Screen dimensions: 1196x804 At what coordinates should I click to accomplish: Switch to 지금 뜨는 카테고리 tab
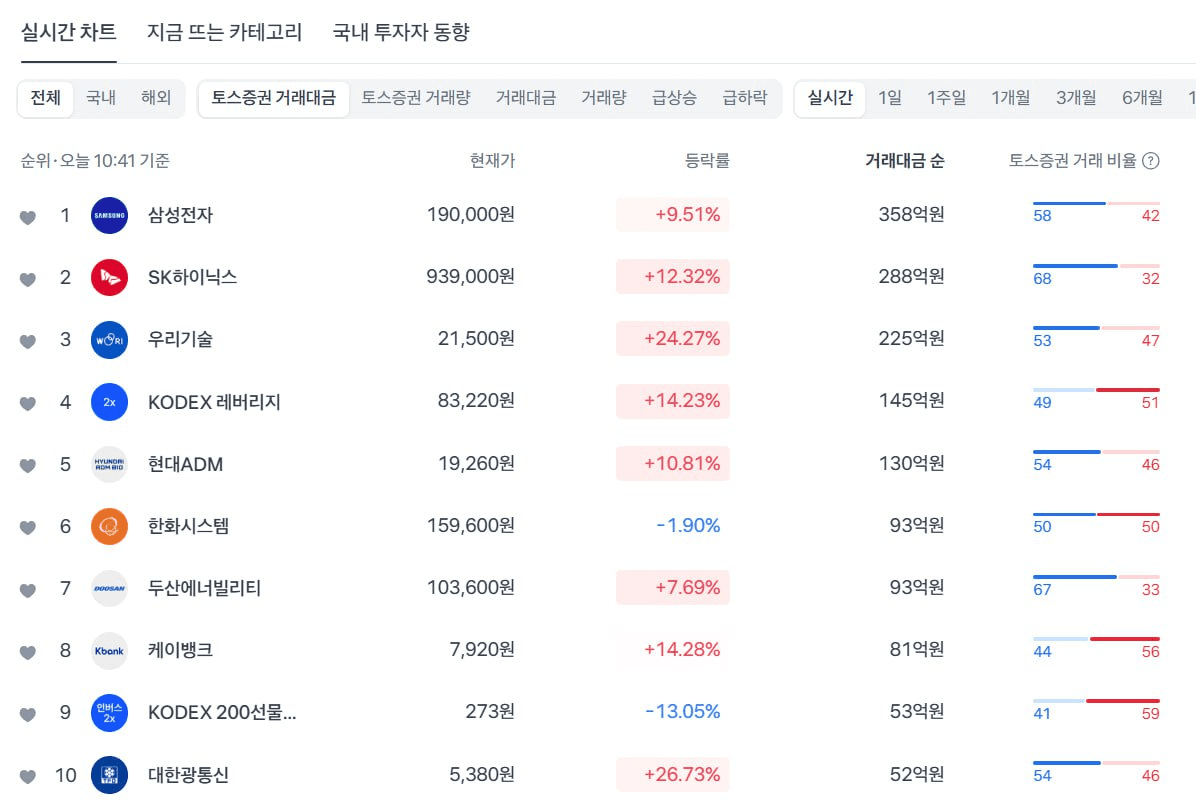click(224, 32)
